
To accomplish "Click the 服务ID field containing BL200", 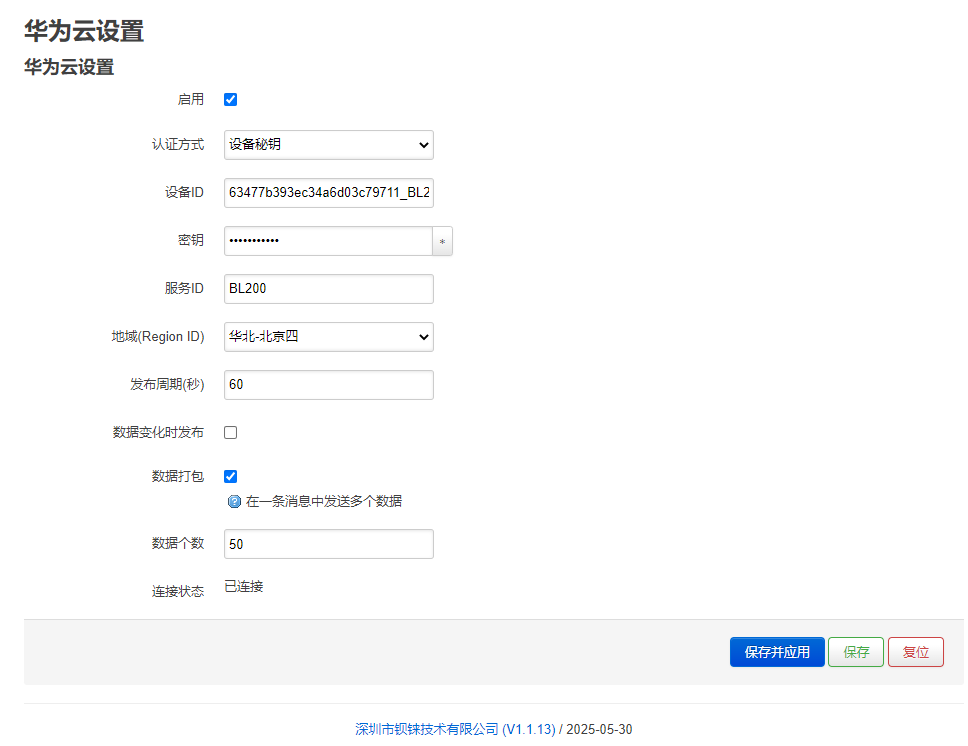I will (328, 289).
